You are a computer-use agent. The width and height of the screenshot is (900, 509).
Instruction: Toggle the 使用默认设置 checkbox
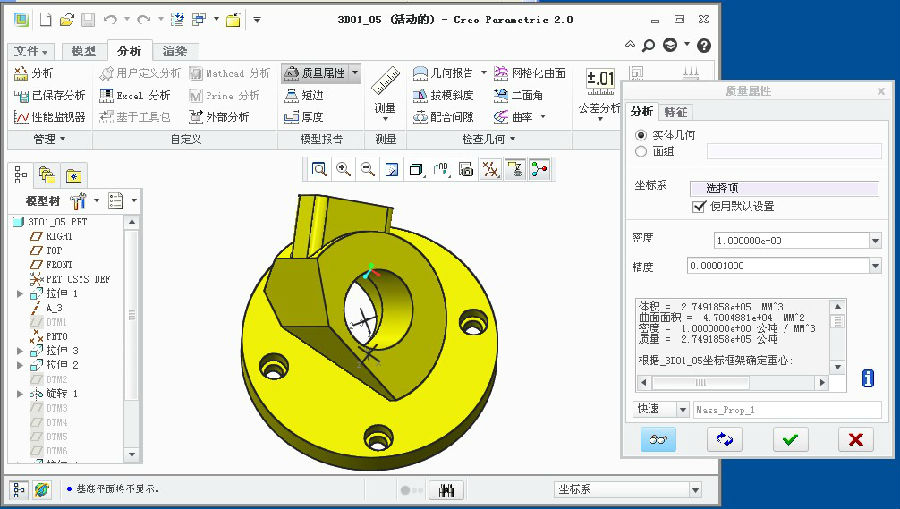700,206
